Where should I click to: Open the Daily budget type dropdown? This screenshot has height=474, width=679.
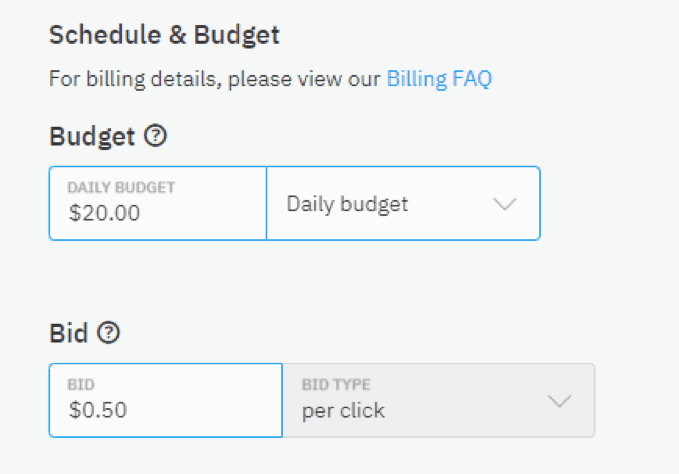pos(404,203)
